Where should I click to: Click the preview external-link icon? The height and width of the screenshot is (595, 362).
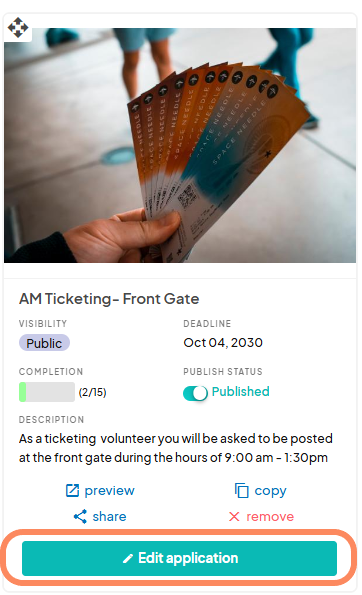pos(72,490)
